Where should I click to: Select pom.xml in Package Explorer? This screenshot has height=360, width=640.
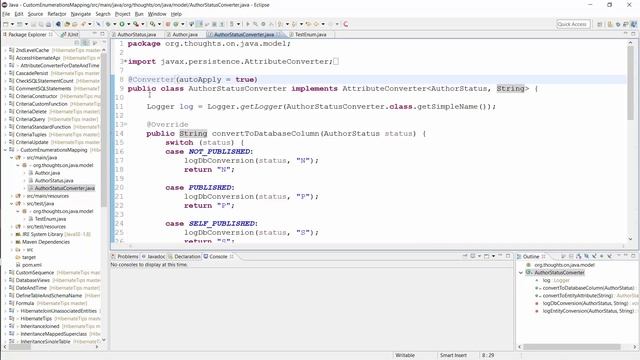click(32, 265)
